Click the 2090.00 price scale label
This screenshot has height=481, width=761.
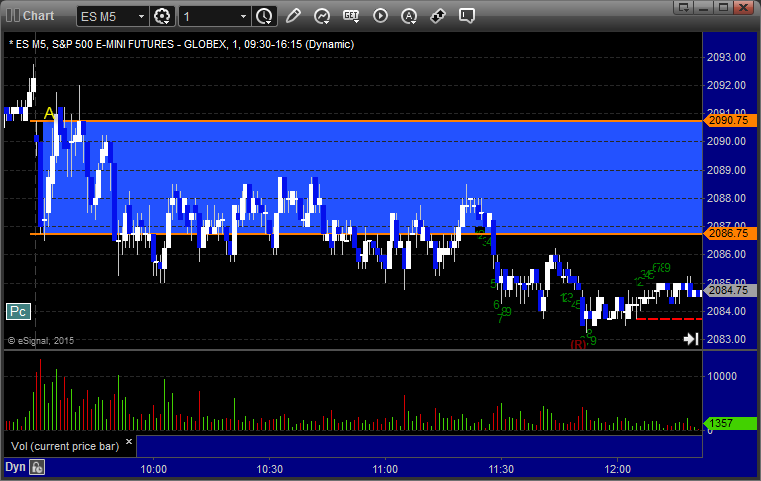point(726,141)
